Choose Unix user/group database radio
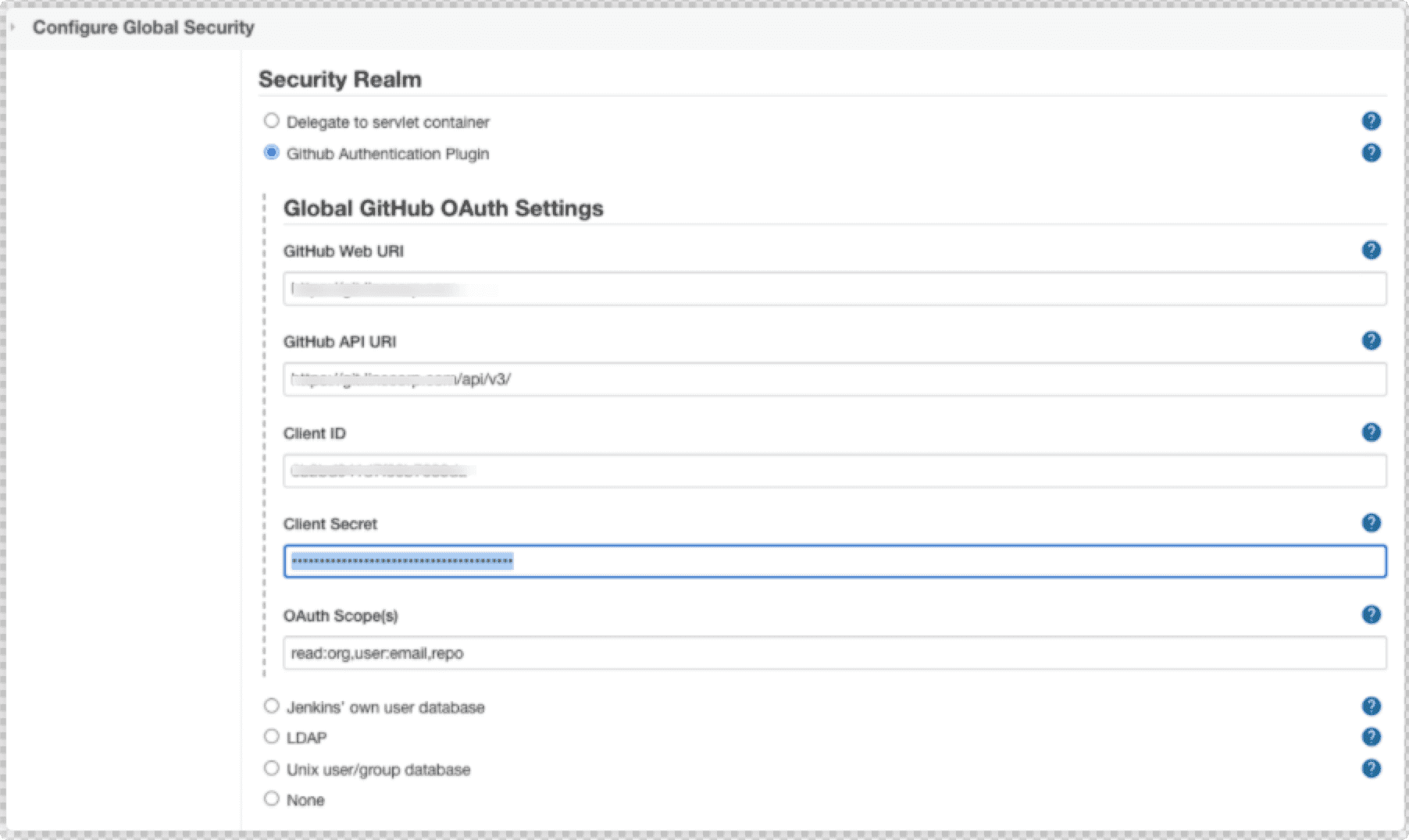 pos(271,768)
